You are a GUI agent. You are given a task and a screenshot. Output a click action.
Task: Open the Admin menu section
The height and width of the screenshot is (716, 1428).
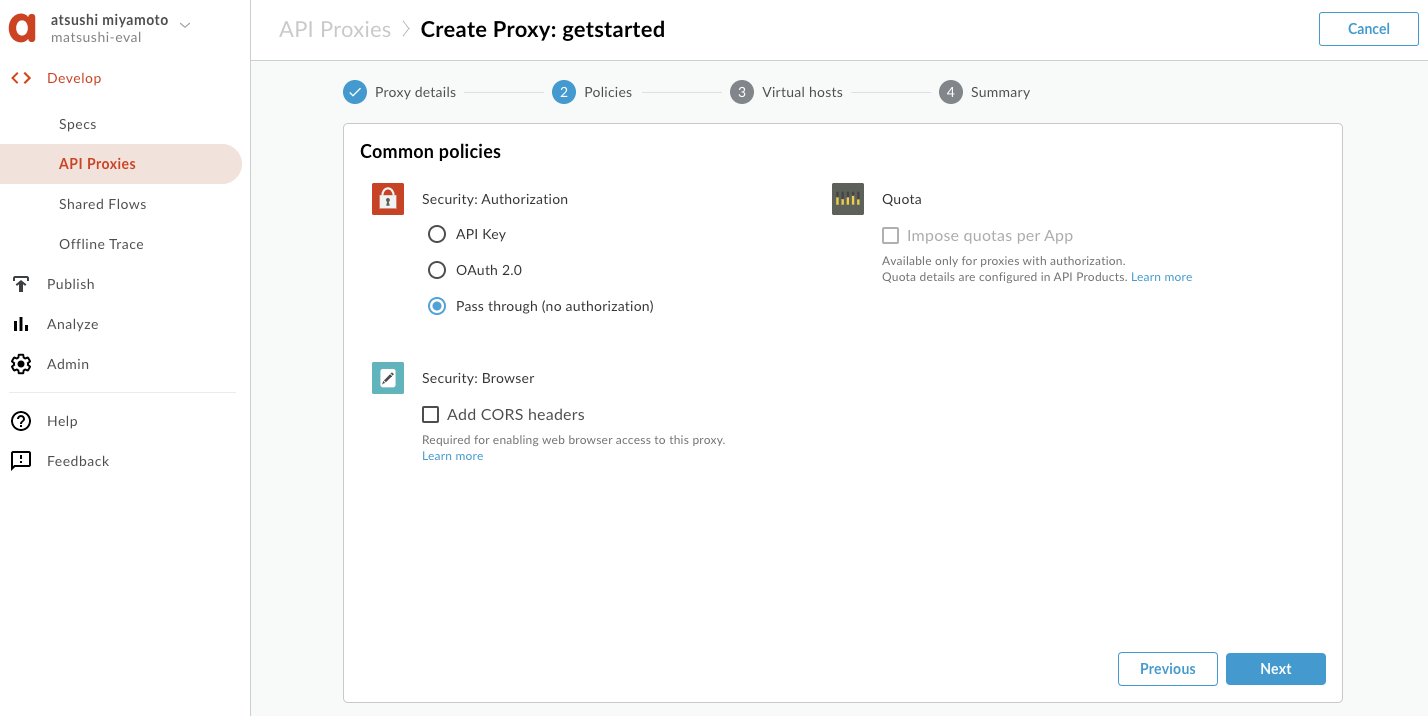pyautogui.click(x=68, y=364)
